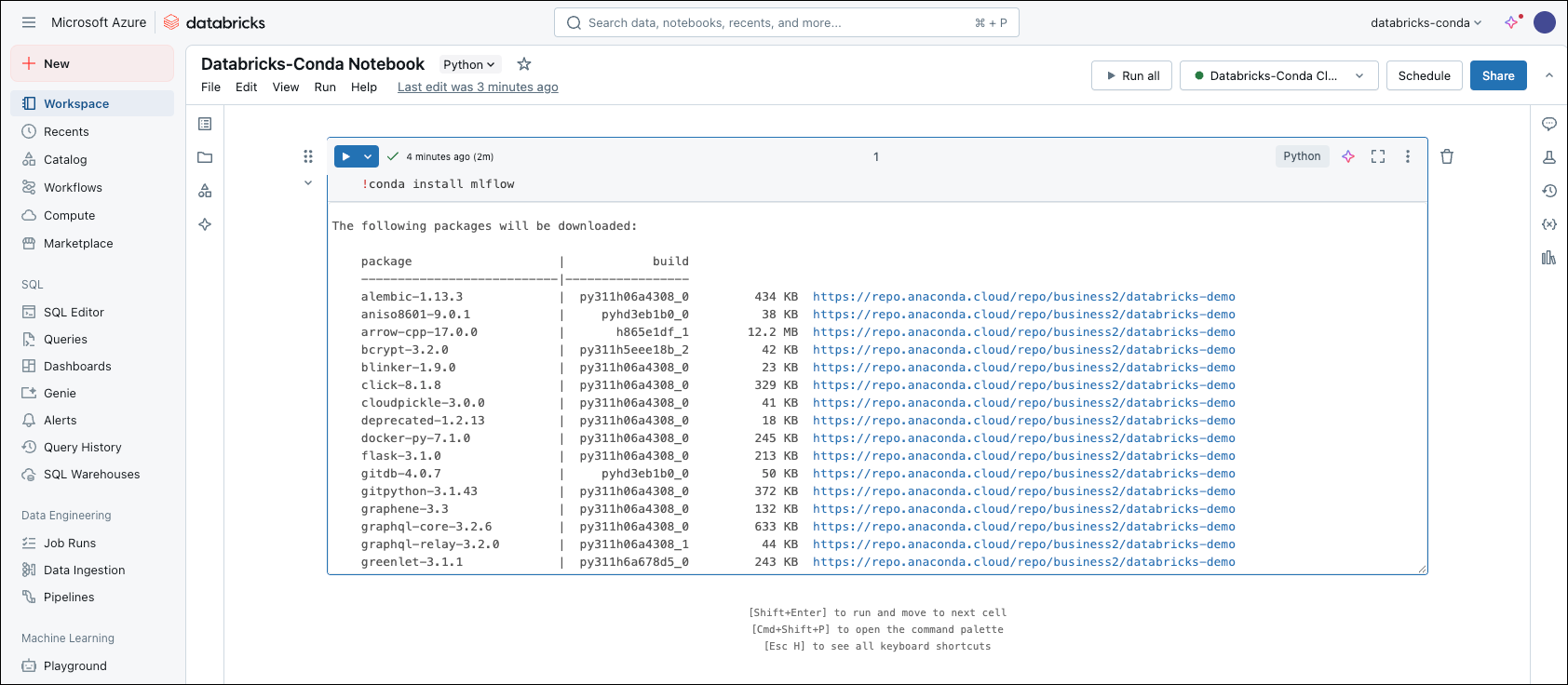Image resolution: width=1568 pixels, height=685 pixels.
Task: Open the Python libraries panel icon
Action: 1549,258
